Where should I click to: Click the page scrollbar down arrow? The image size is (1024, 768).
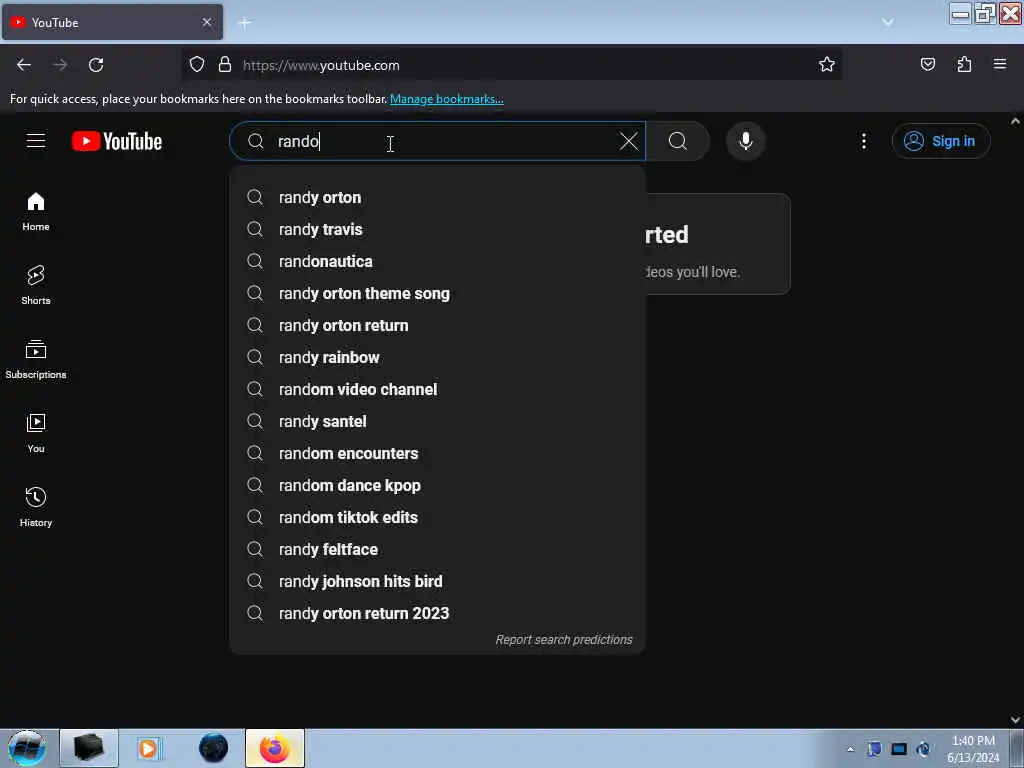1016,720
